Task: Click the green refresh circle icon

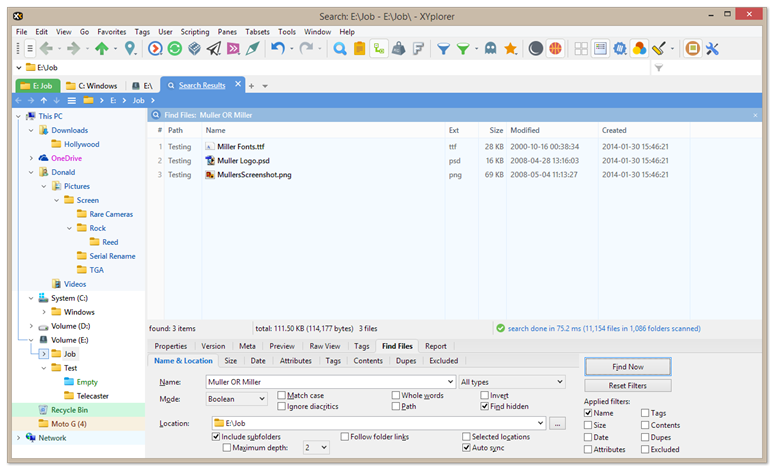Action: (x=175, y=48)
